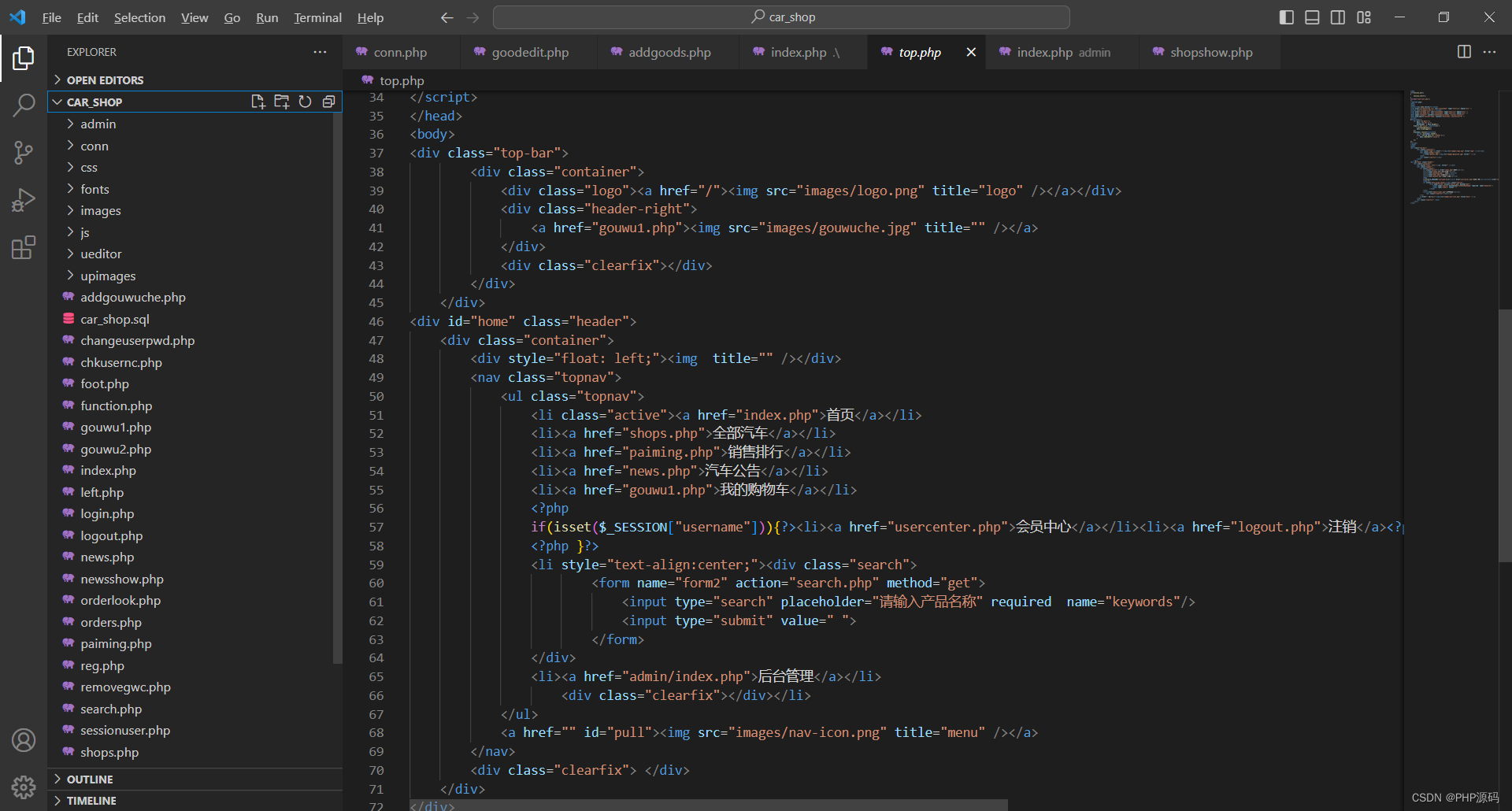Screen dimensions: 1512x811
Task: Open Explorer views and more actions menu
Action: [x=320, y=52]
